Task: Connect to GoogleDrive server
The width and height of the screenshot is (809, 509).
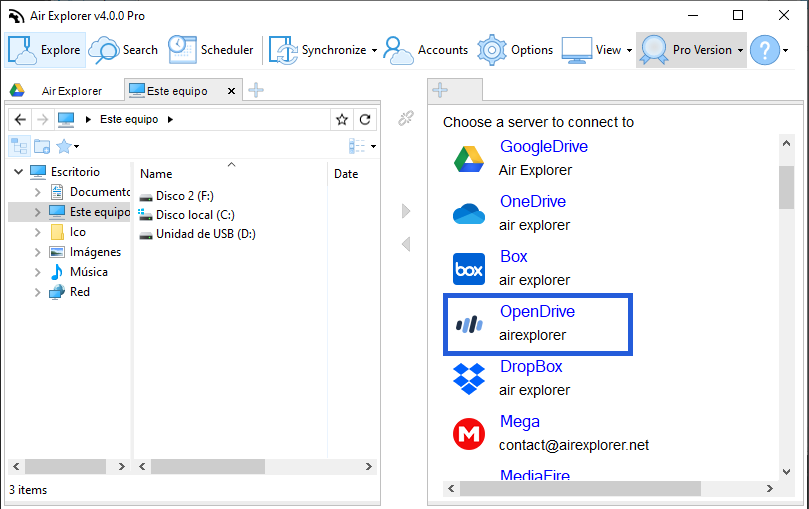Action: [543, 147]
